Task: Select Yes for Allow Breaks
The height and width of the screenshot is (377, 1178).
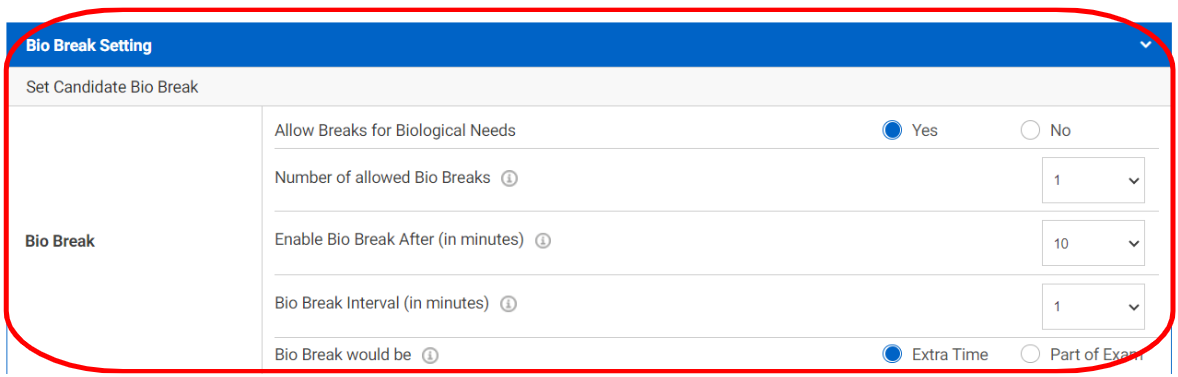Action: tap(892, 130)
